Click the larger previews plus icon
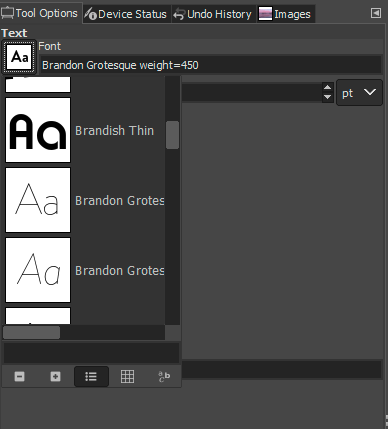388x429 pixels. 55,377
